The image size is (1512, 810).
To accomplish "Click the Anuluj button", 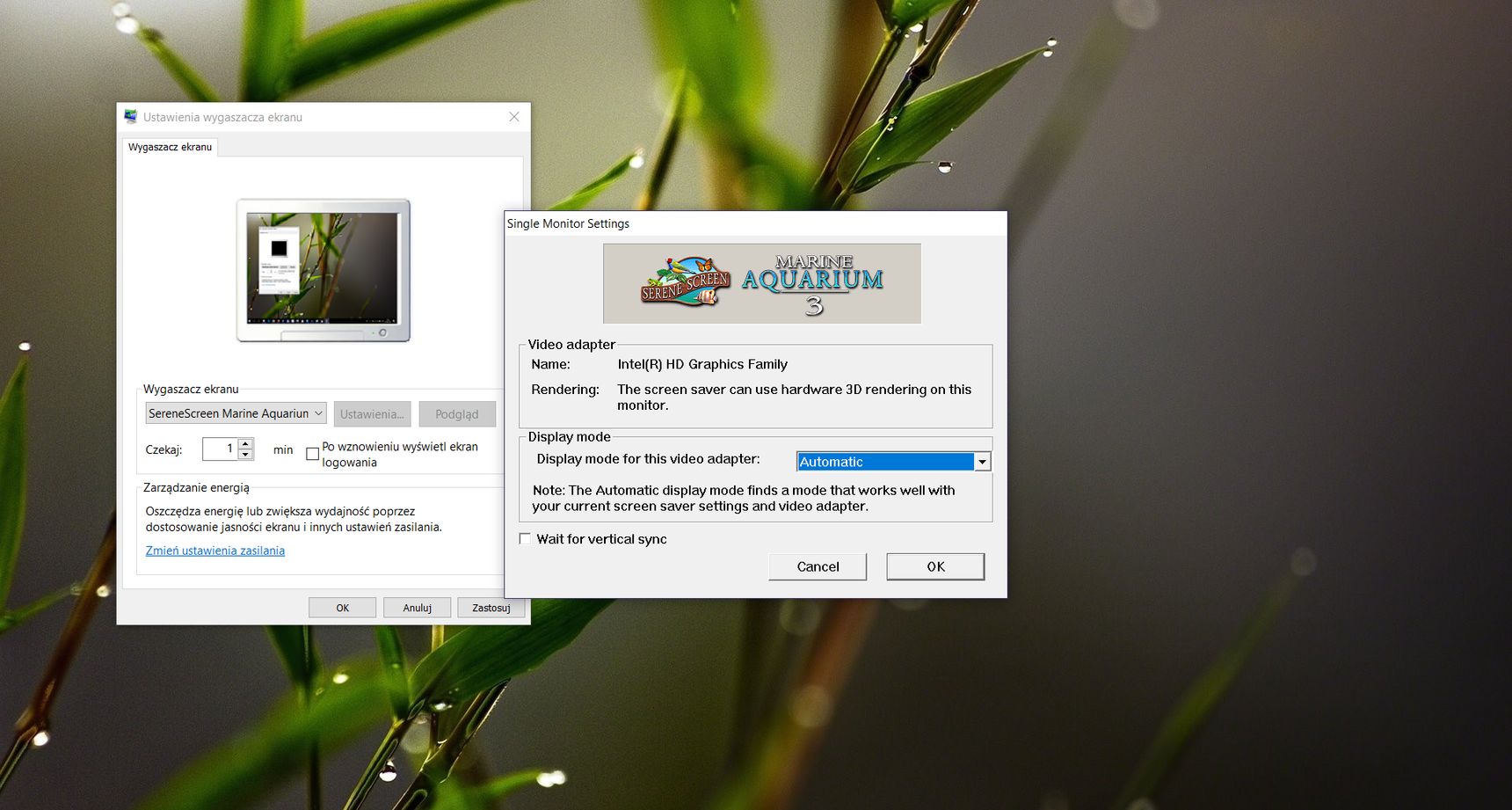I will 417,608.
